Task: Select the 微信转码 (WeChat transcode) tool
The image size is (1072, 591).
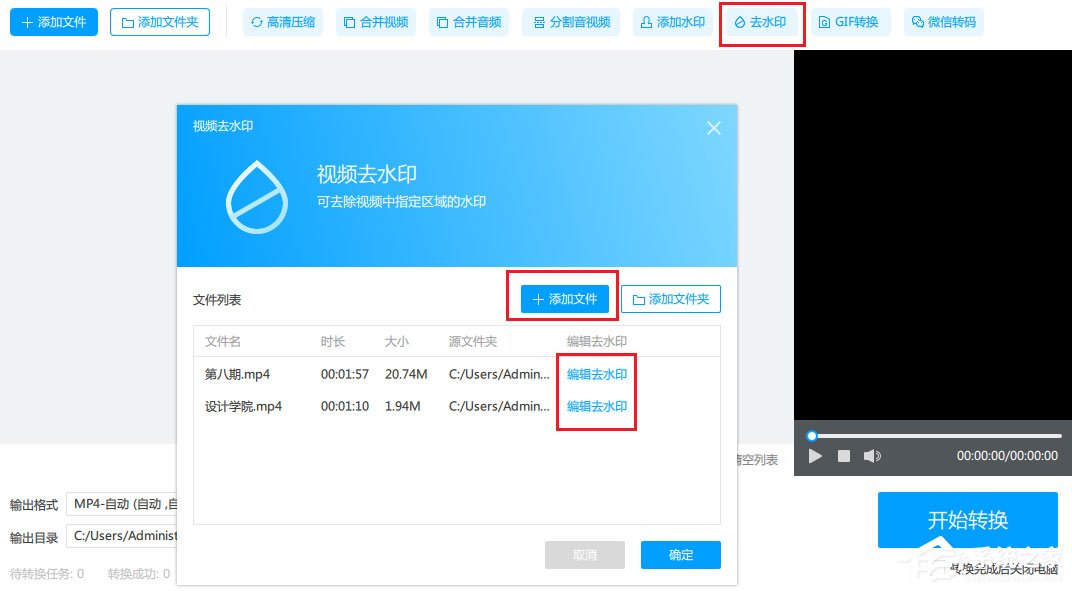Action: tap(943, 21)
